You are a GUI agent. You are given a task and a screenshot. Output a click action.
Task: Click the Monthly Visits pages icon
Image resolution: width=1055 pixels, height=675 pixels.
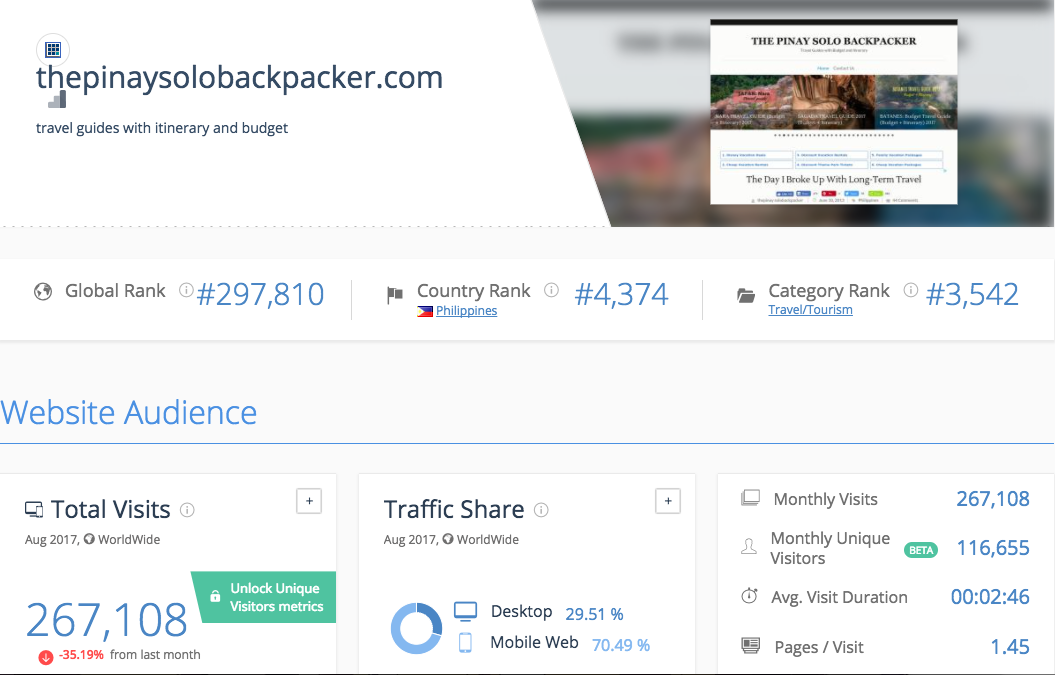(x=750, y=498)
